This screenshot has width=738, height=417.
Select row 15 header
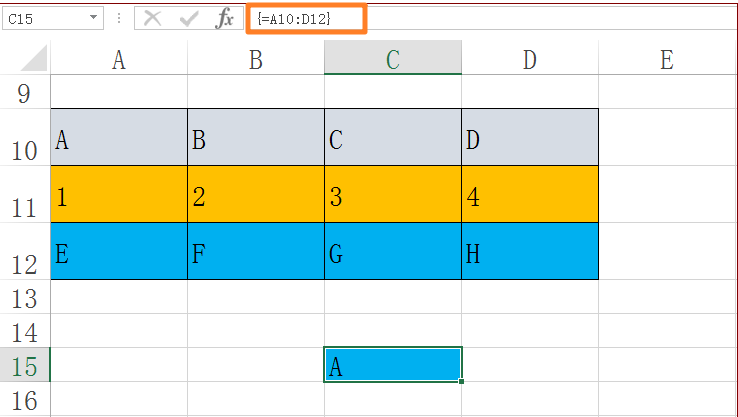click(x=25, y=365)
